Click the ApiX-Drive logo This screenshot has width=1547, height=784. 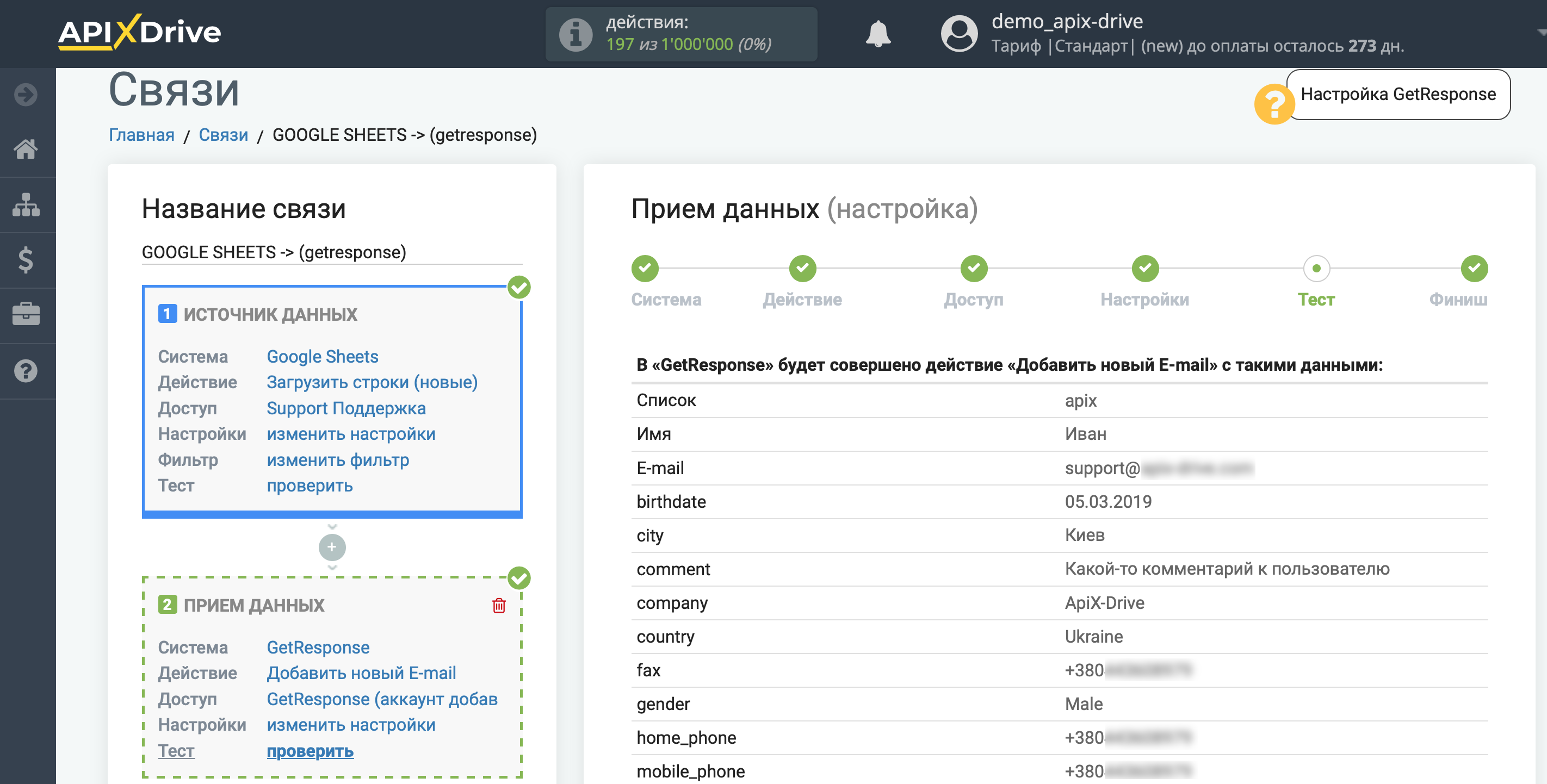[139, 32]
